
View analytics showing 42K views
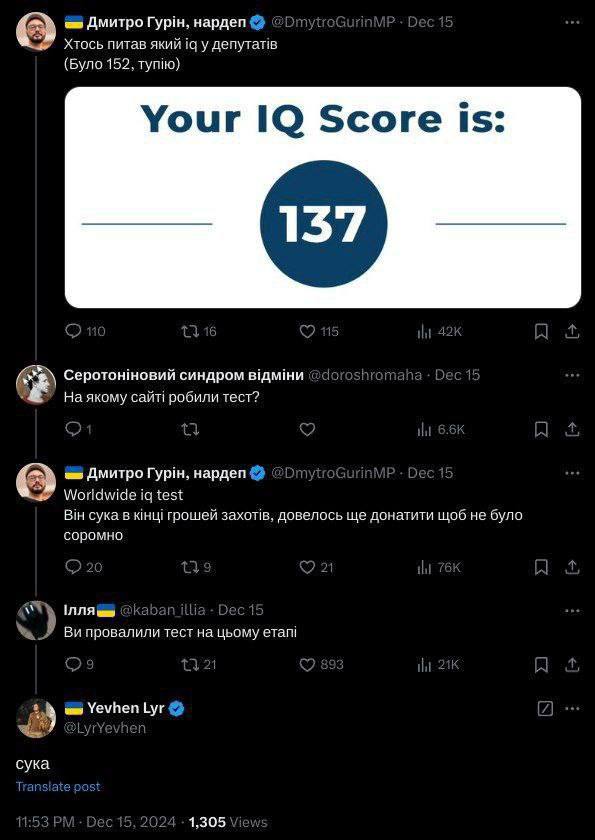(x=439, y=332)
